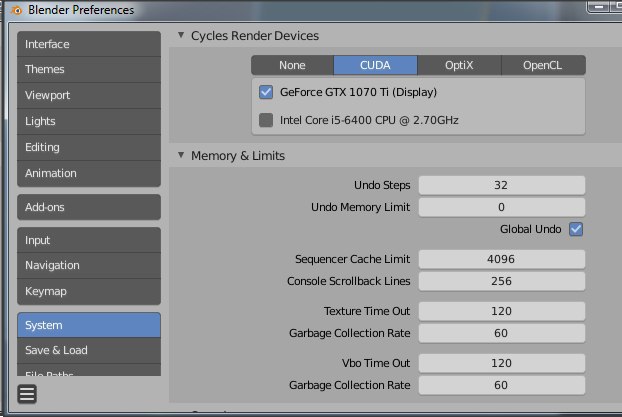Click Garbage Collection Rate below Vbo Time Out

point(502,385)
